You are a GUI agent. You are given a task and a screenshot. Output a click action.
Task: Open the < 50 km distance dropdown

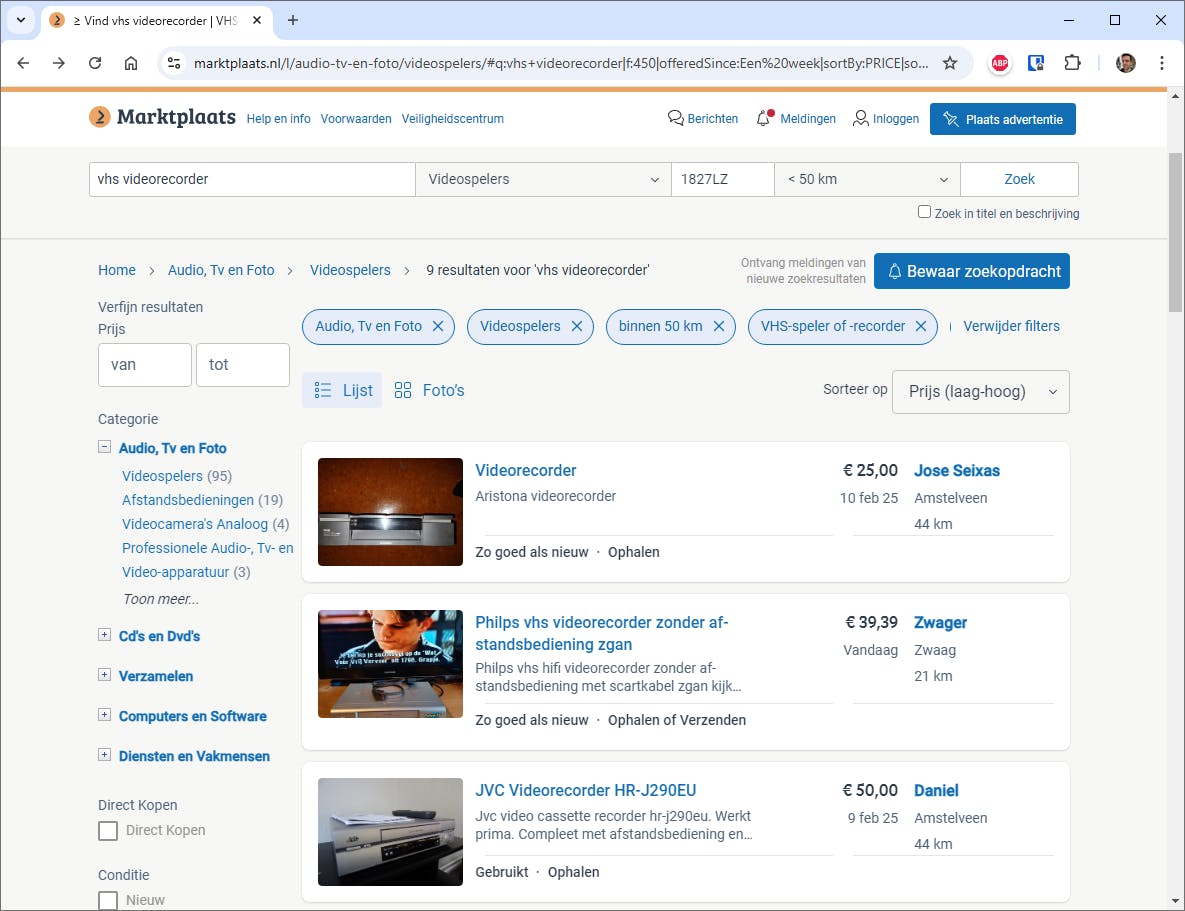pos(868,179)
